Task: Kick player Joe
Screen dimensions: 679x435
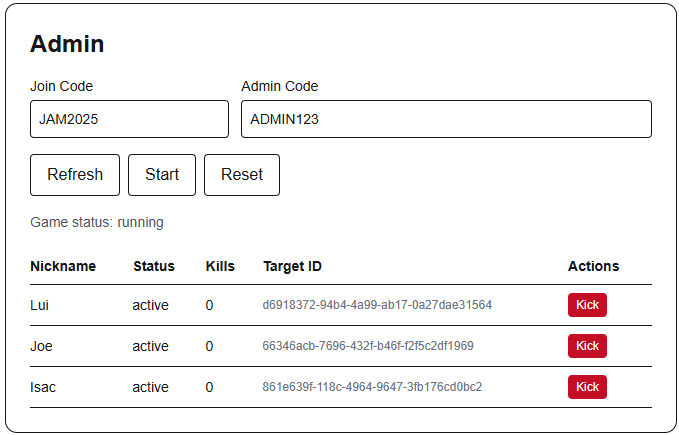Action: [587, 346]
